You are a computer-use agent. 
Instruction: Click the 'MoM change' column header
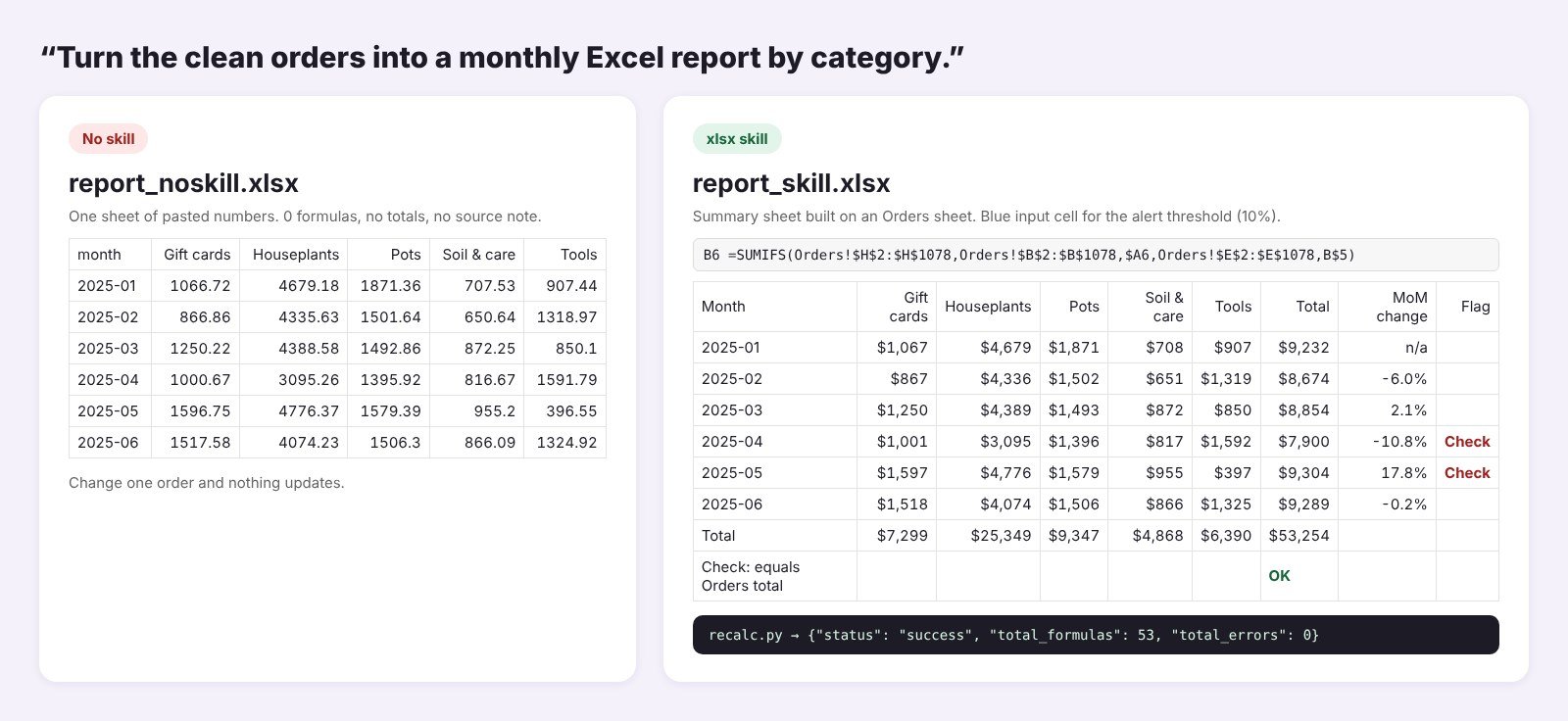click(1388, 307)
